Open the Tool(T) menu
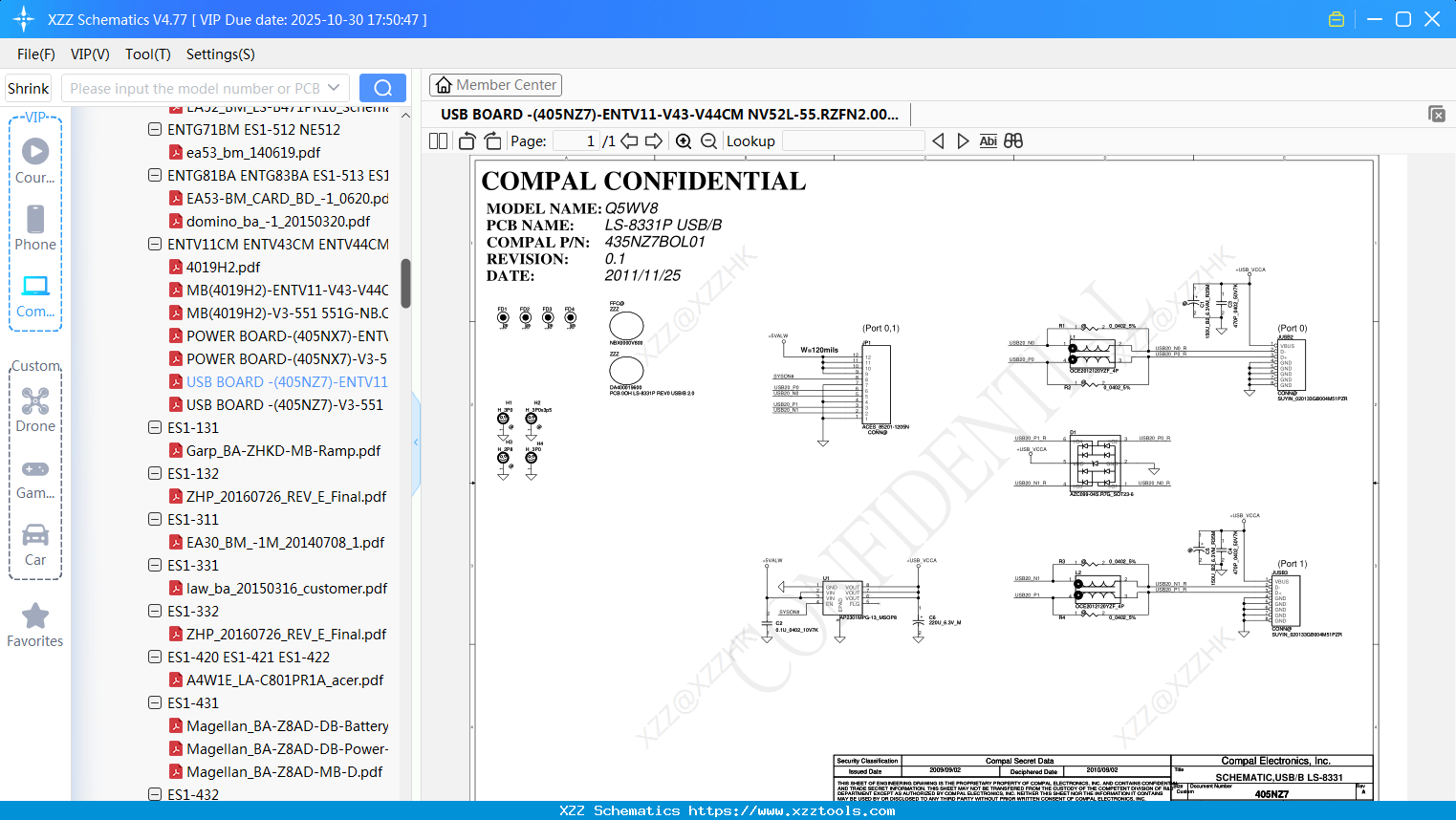The image size is (1456, 820). coord(148,54)
